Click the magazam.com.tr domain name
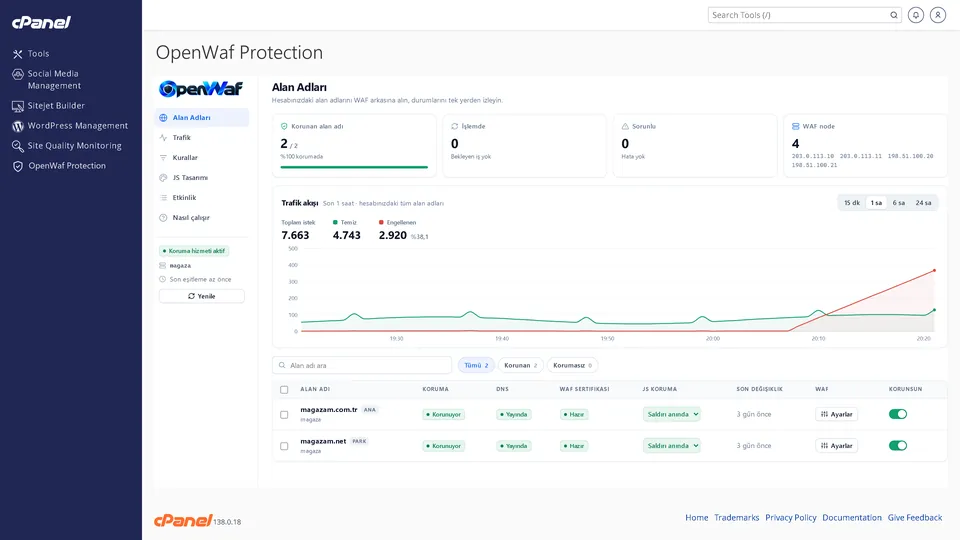The height and width of the screenshot is (540, 960). (329, 410)
